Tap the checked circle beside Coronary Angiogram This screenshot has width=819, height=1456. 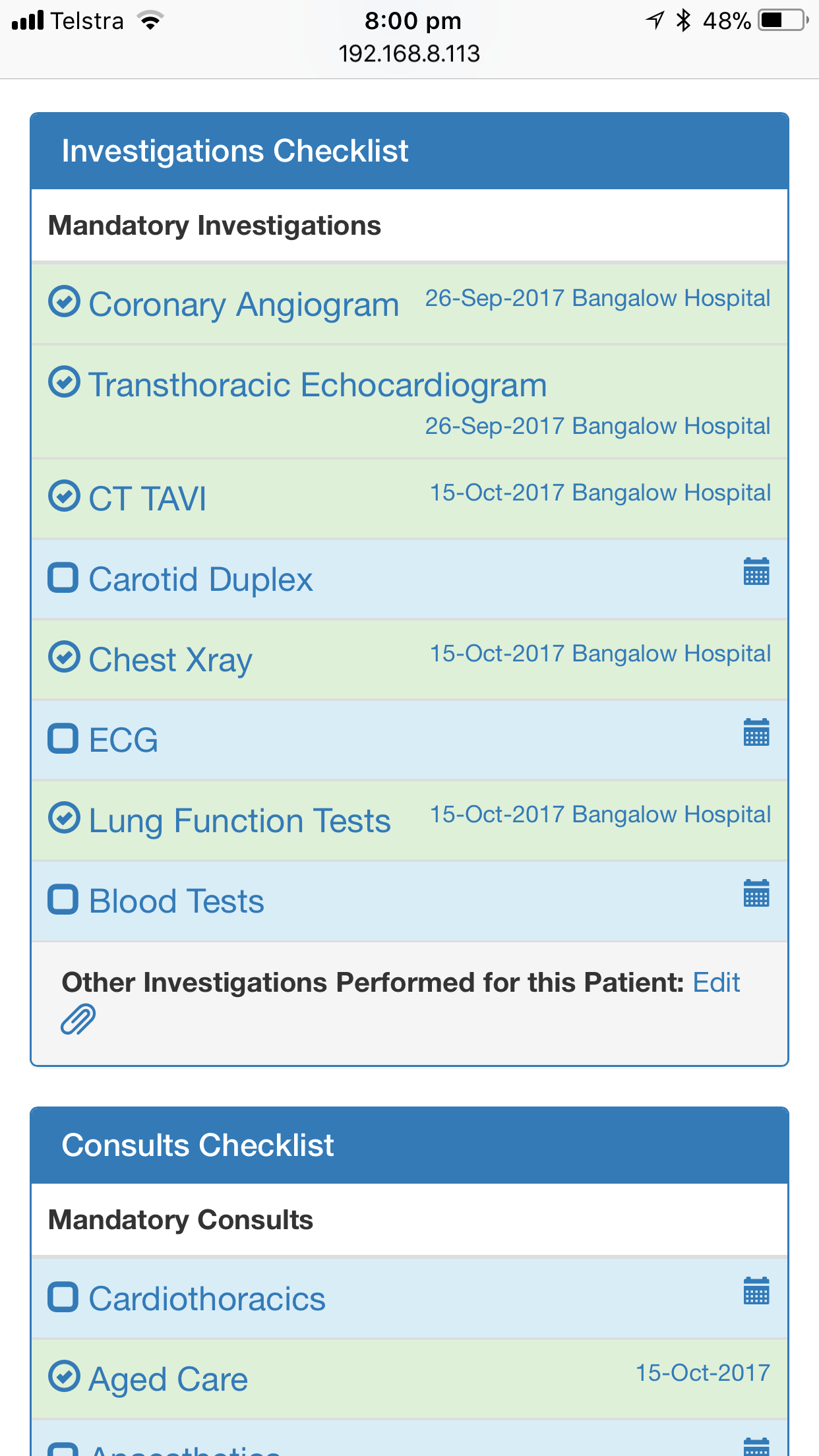click(x=65, y=302)
